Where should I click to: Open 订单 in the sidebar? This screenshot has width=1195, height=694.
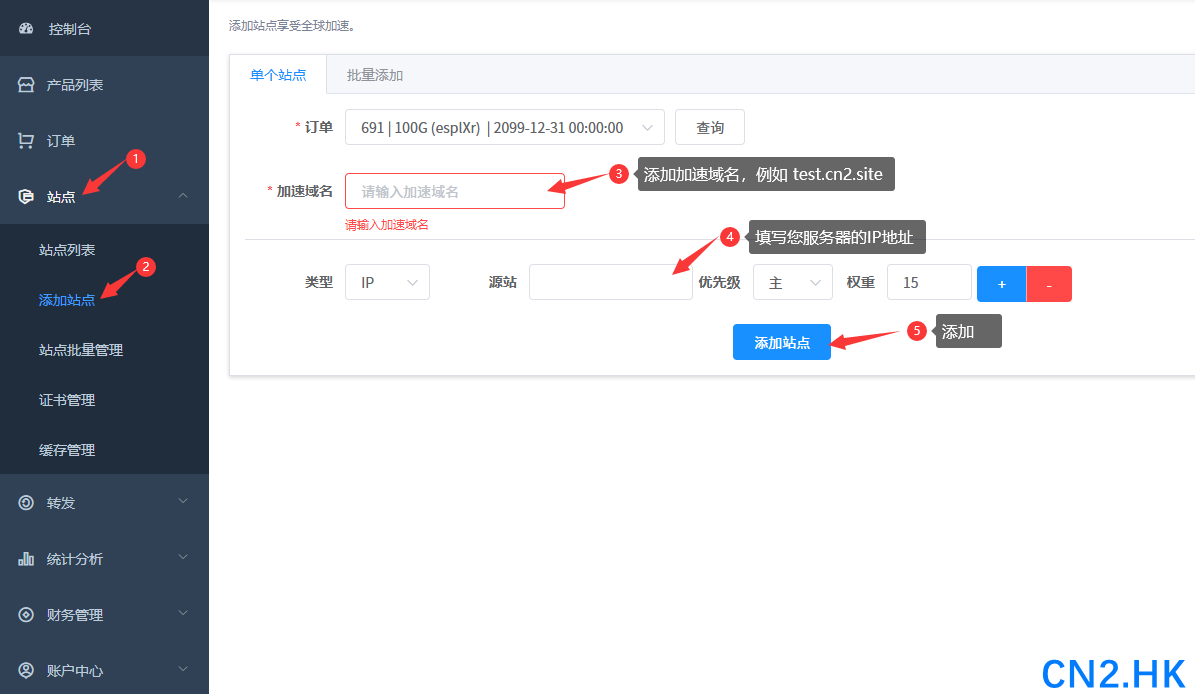[104, 140]
